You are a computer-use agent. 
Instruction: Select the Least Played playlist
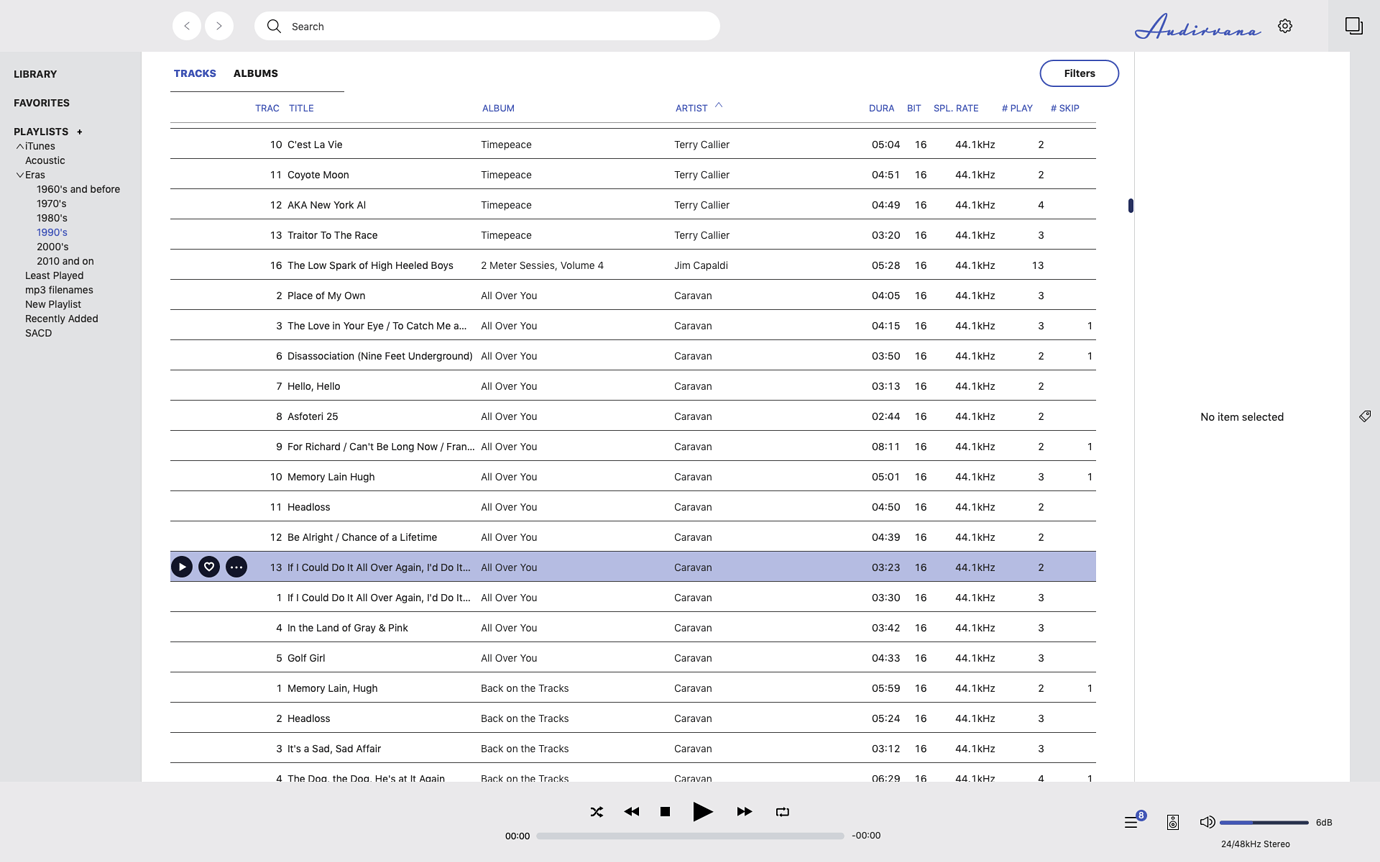click(x=54, y=275)
